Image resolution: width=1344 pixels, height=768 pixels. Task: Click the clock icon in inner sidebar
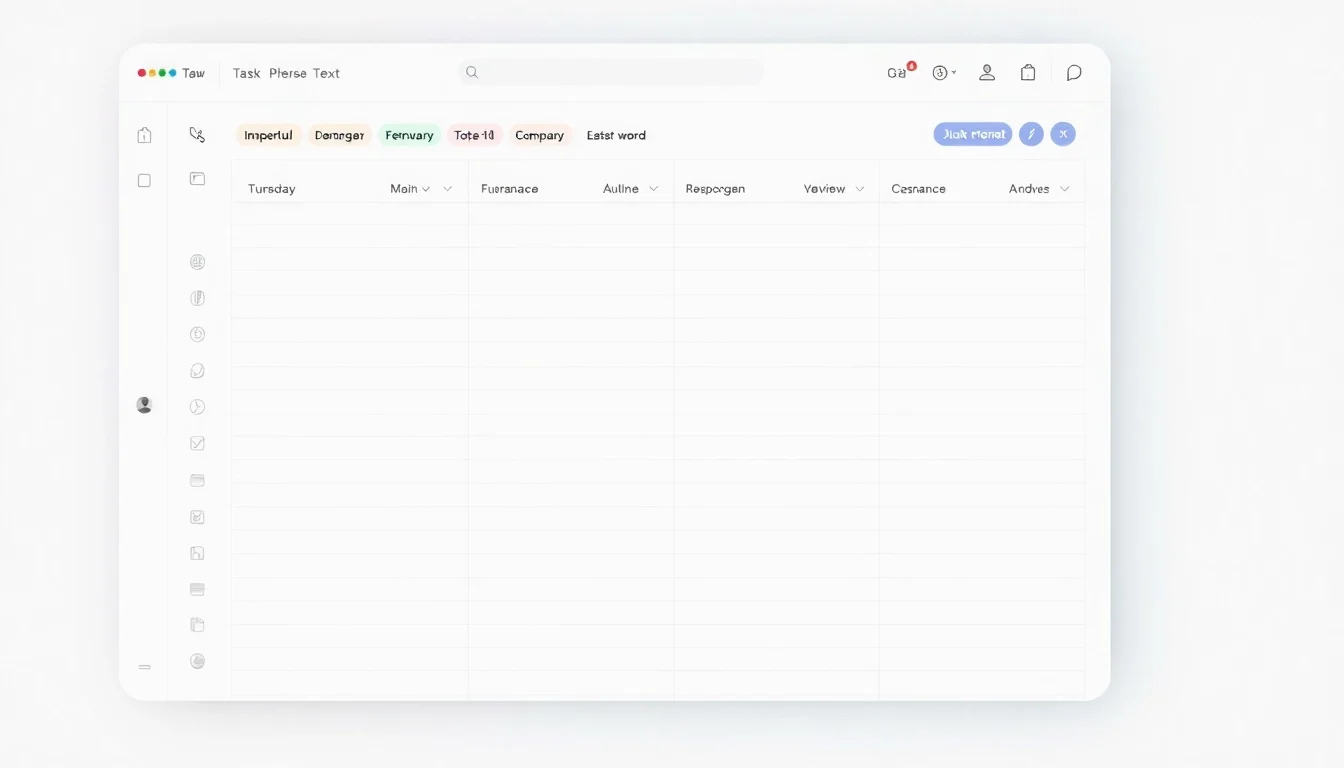(x=197, y=407)
